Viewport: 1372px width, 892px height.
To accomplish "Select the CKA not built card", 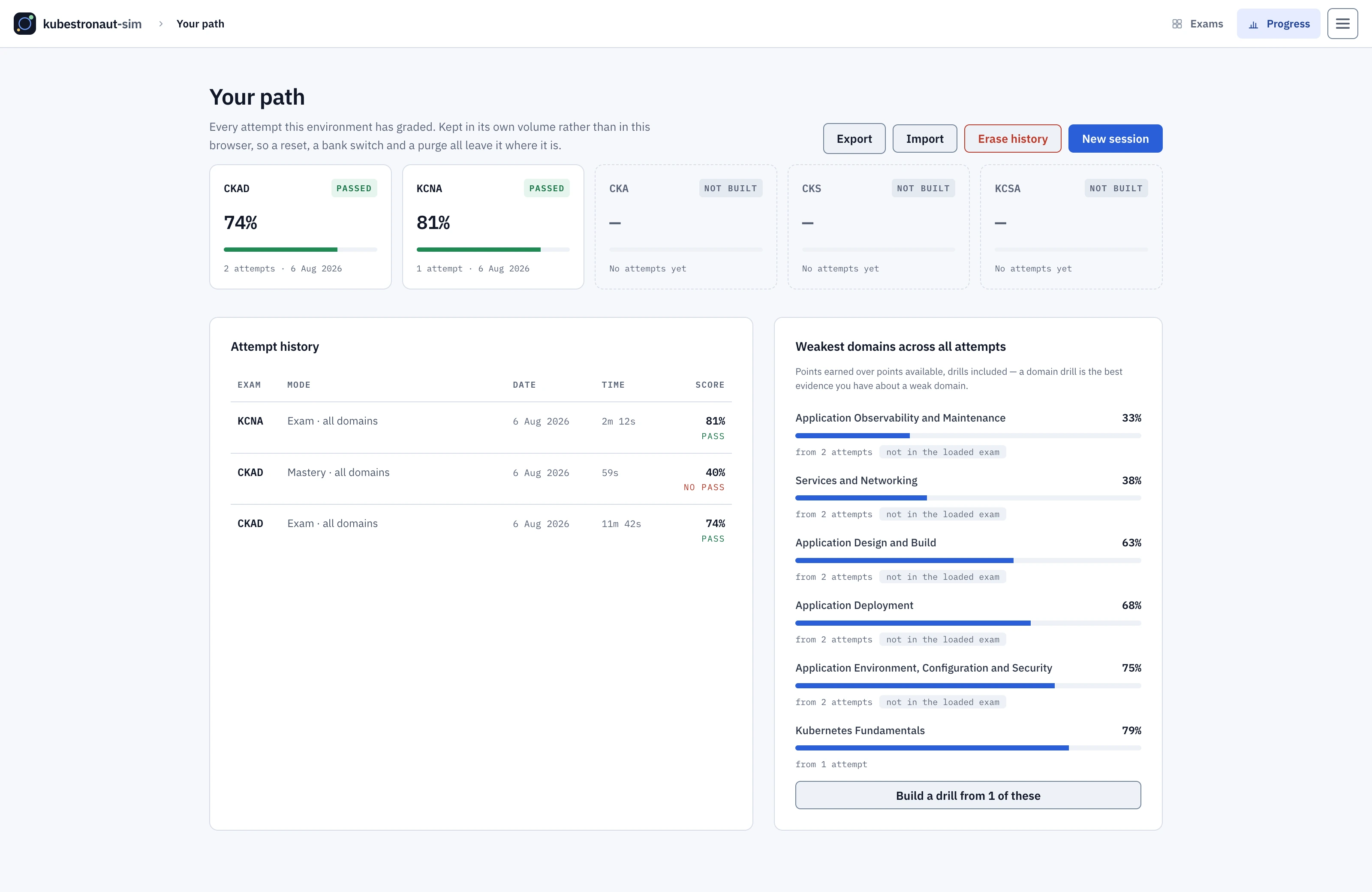I will click(686, 226).
